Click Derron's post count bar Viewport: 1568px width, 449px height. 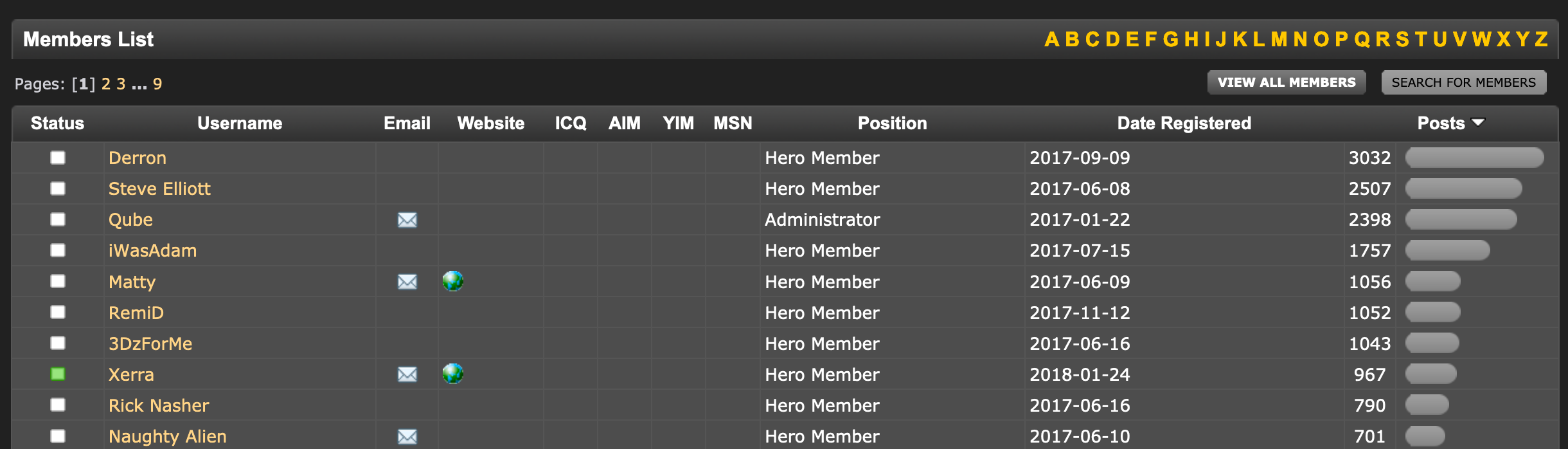click(x=1474, y=158)
